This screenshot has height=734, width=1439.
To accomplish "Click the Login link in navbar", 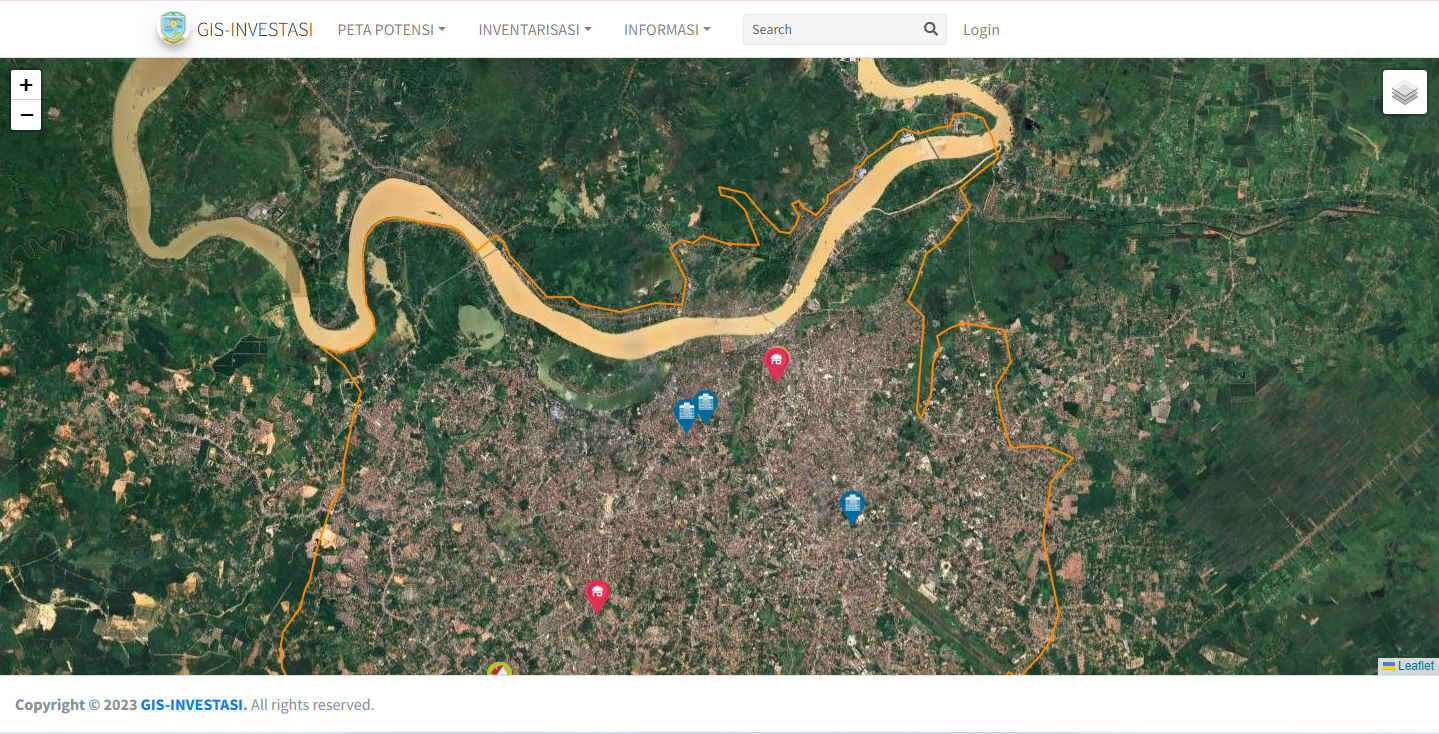I will (981, 30).
